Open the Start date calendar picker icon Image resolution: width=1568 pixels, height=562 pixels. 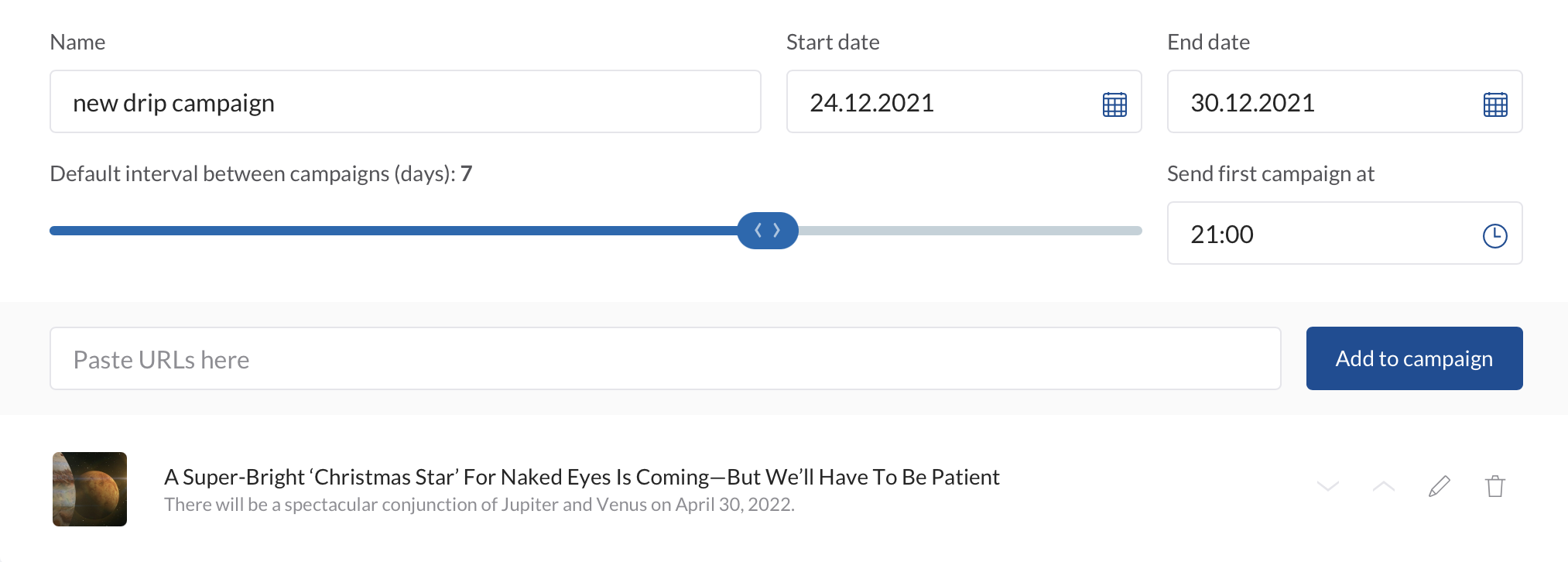click(1114, 104)
